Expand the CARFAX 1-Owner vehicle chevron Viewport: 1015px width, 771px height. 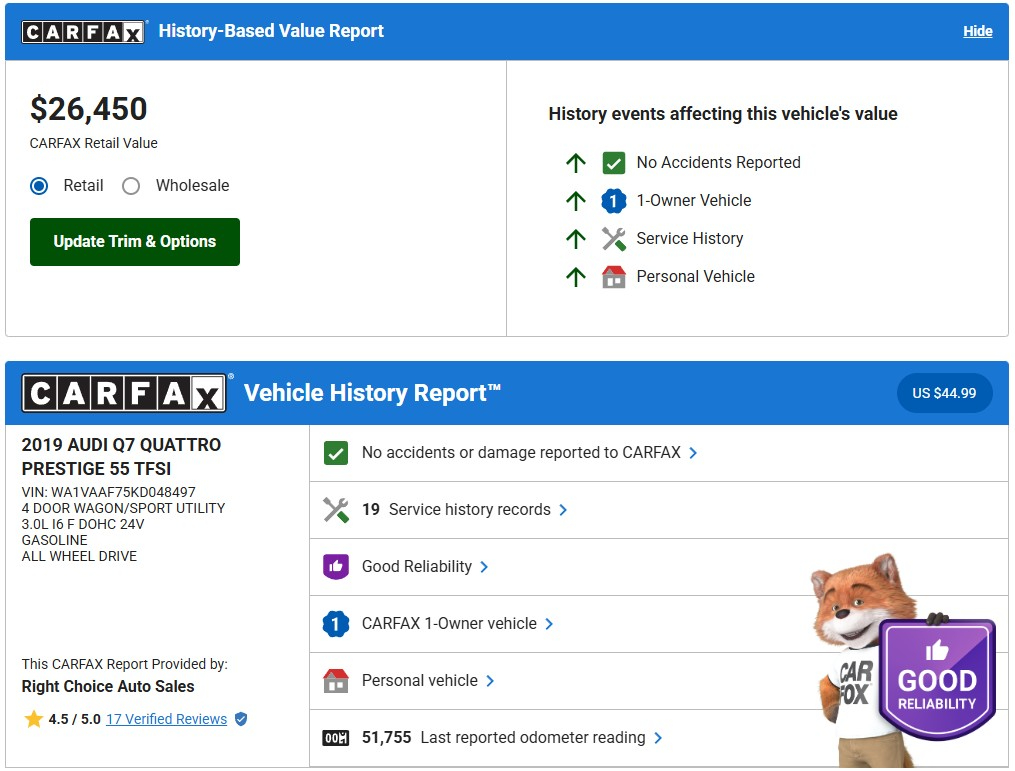click(x=549, y=624)
